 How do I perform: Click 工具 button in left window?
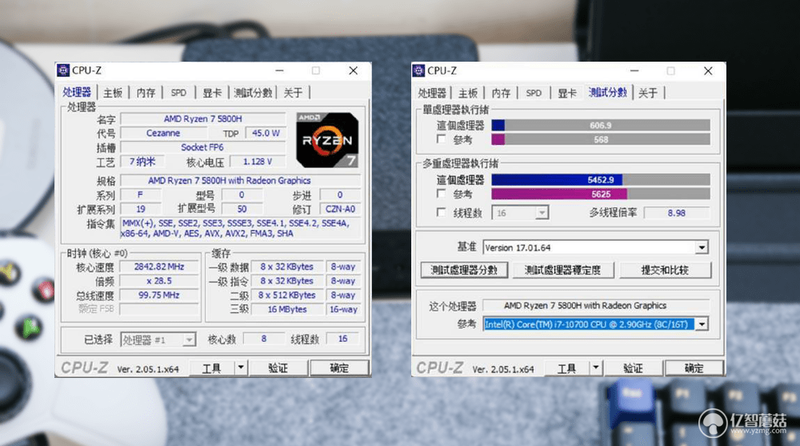click(x=212, y=368)
